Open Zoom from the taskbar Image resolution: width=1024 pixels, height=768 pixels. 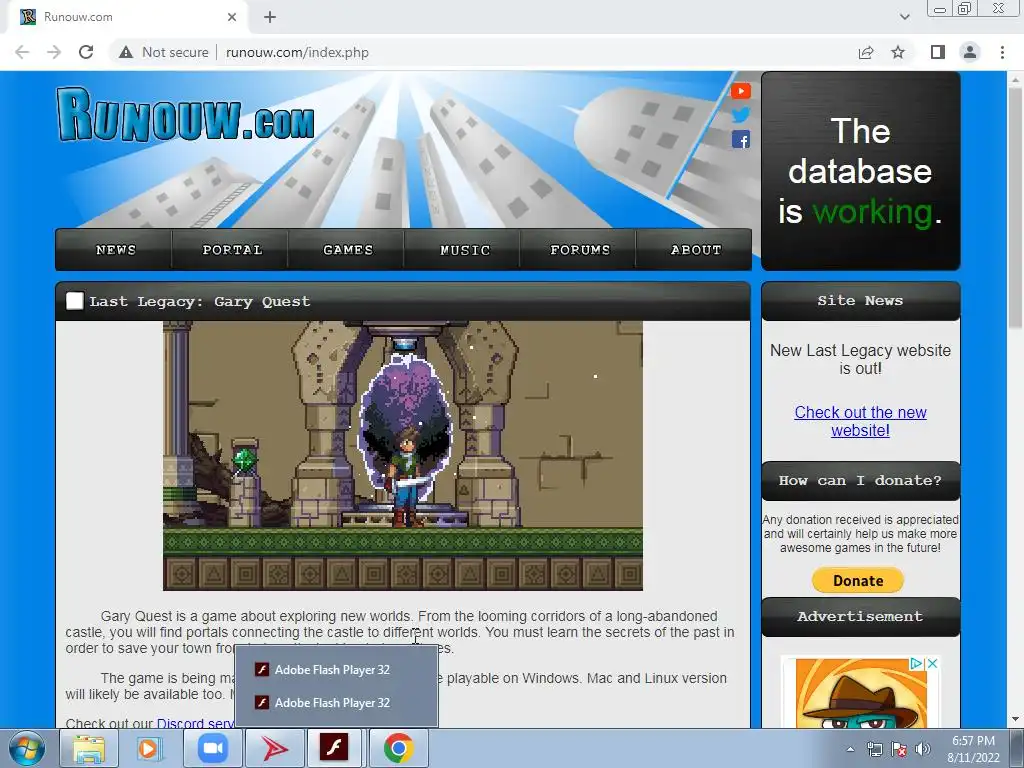212,748
